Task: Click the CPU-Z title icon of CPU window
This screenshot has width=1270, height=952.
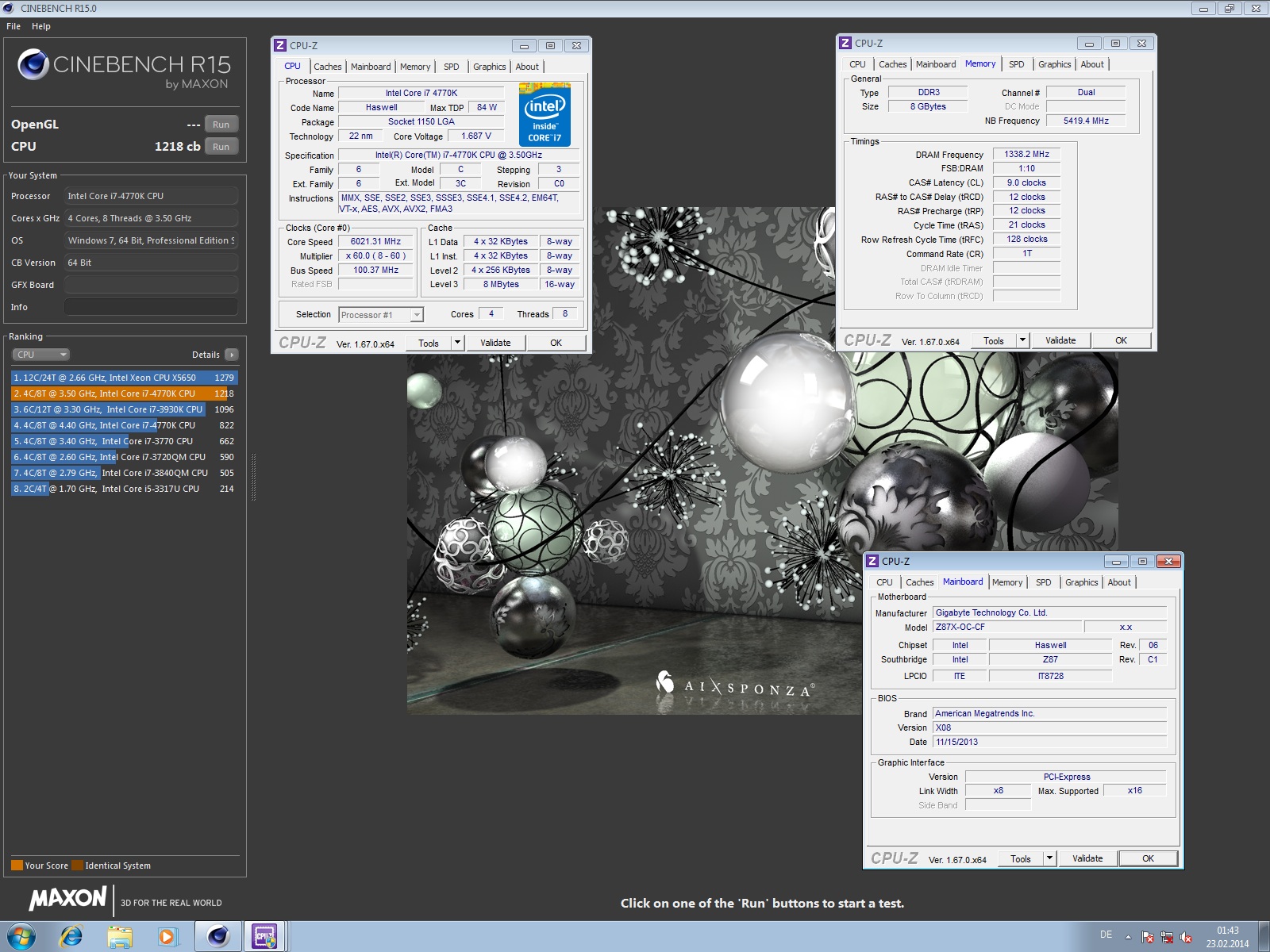Action: pos(280,45)
